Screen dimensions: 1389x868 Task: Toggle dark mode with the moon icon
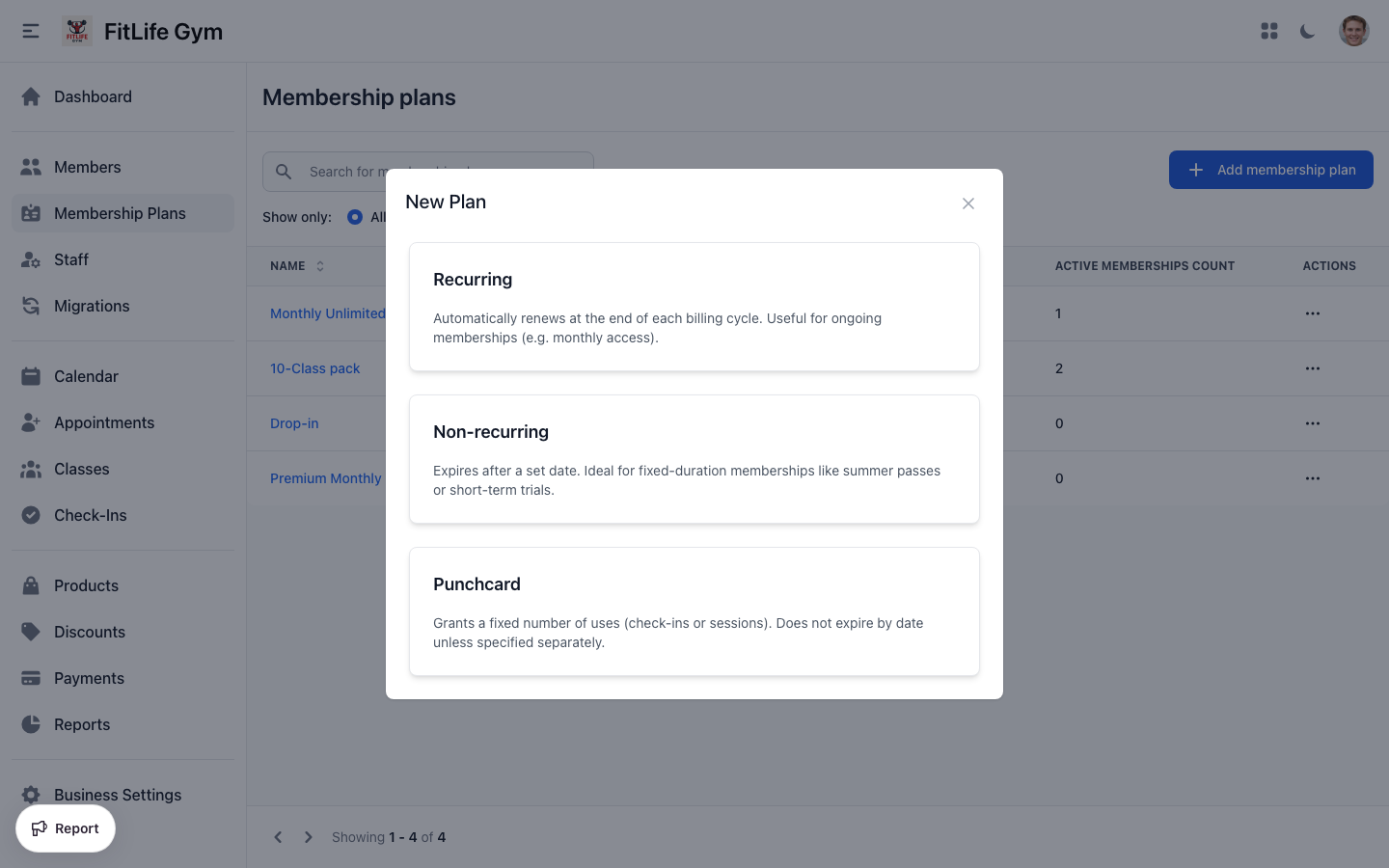point(1307,31)
